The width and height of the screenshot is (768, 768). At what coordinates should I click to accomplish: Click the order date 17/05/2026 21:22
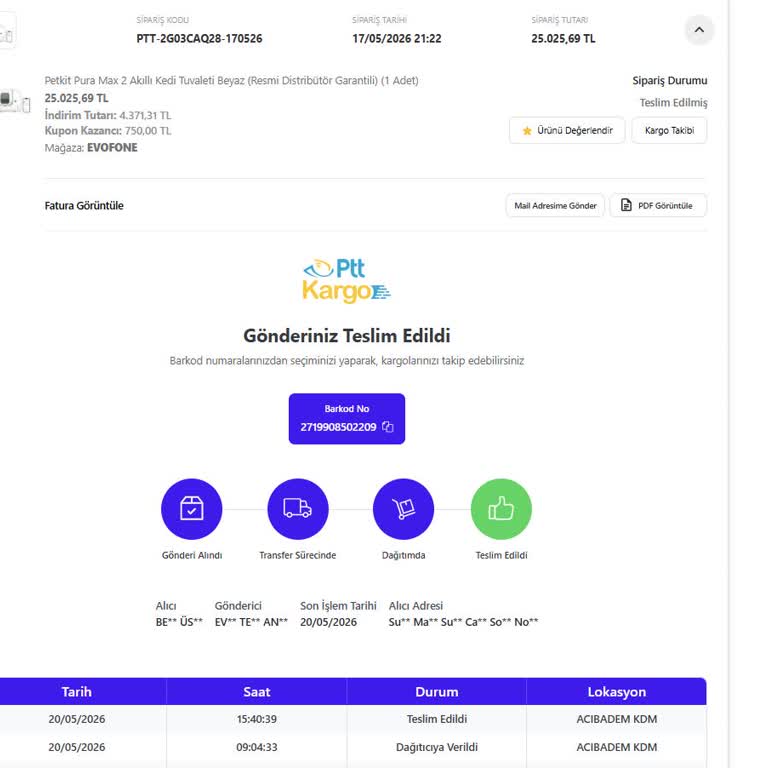click(397, 39)
